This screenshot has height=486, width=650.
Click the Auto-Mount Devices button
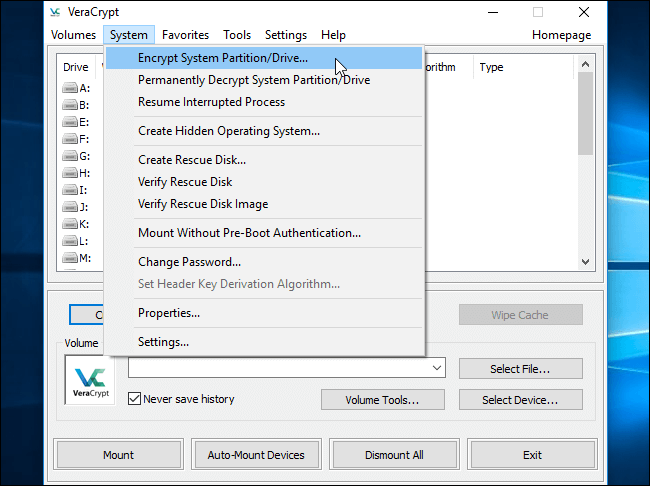[256, 455]
